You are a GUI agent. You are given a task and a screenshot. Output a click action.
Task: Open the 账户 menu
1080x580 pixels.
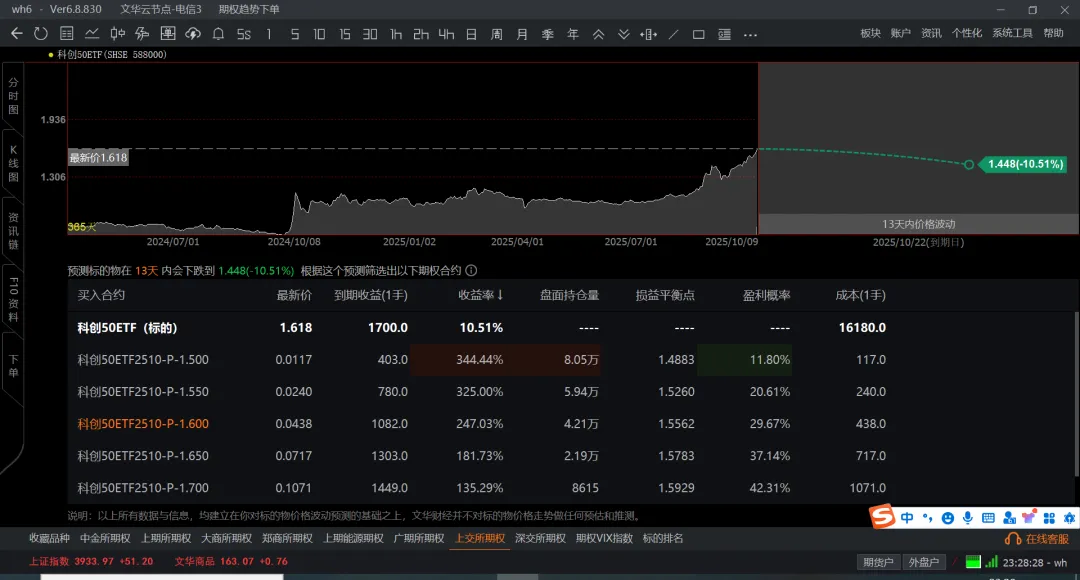900,33
